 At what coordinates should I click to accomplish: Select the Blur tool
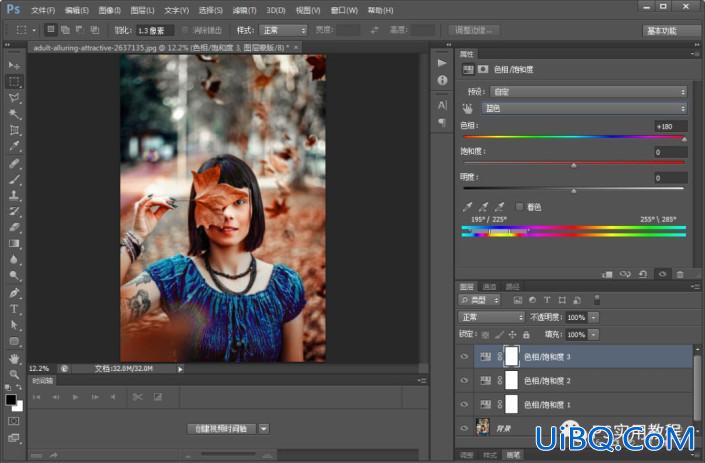point(14,260)
